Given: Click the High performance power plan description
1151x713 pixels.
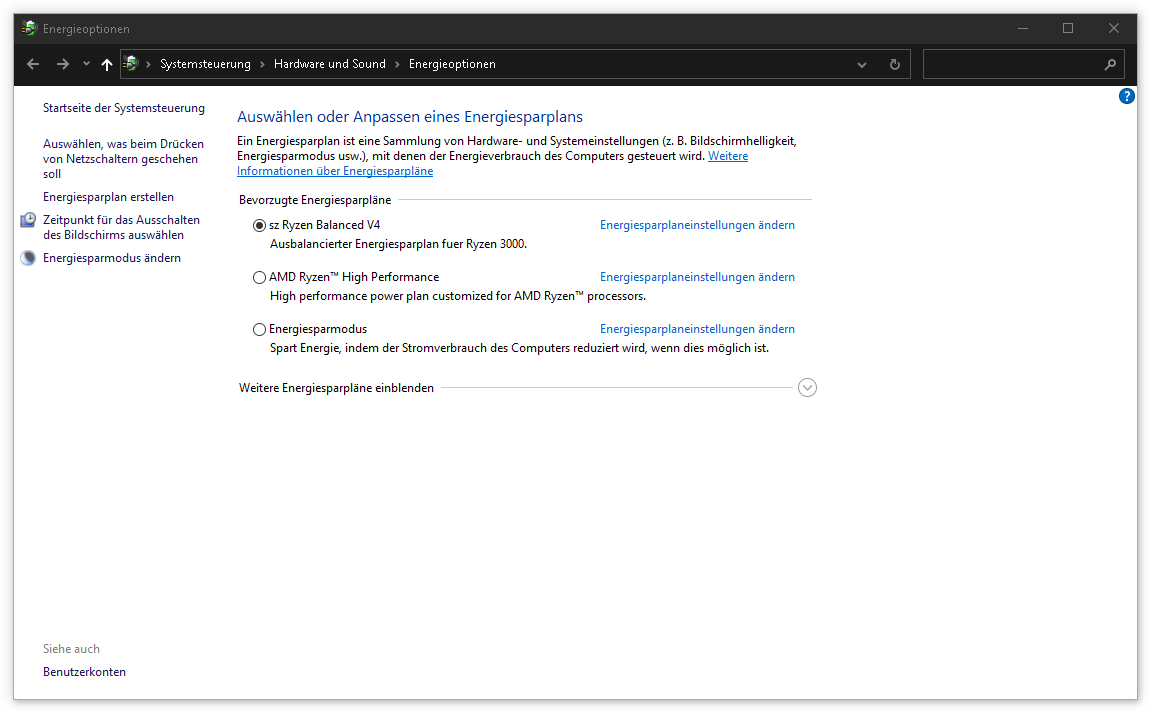Looking at the screenshot, I should pyautogui.click(x=458, y=296).
